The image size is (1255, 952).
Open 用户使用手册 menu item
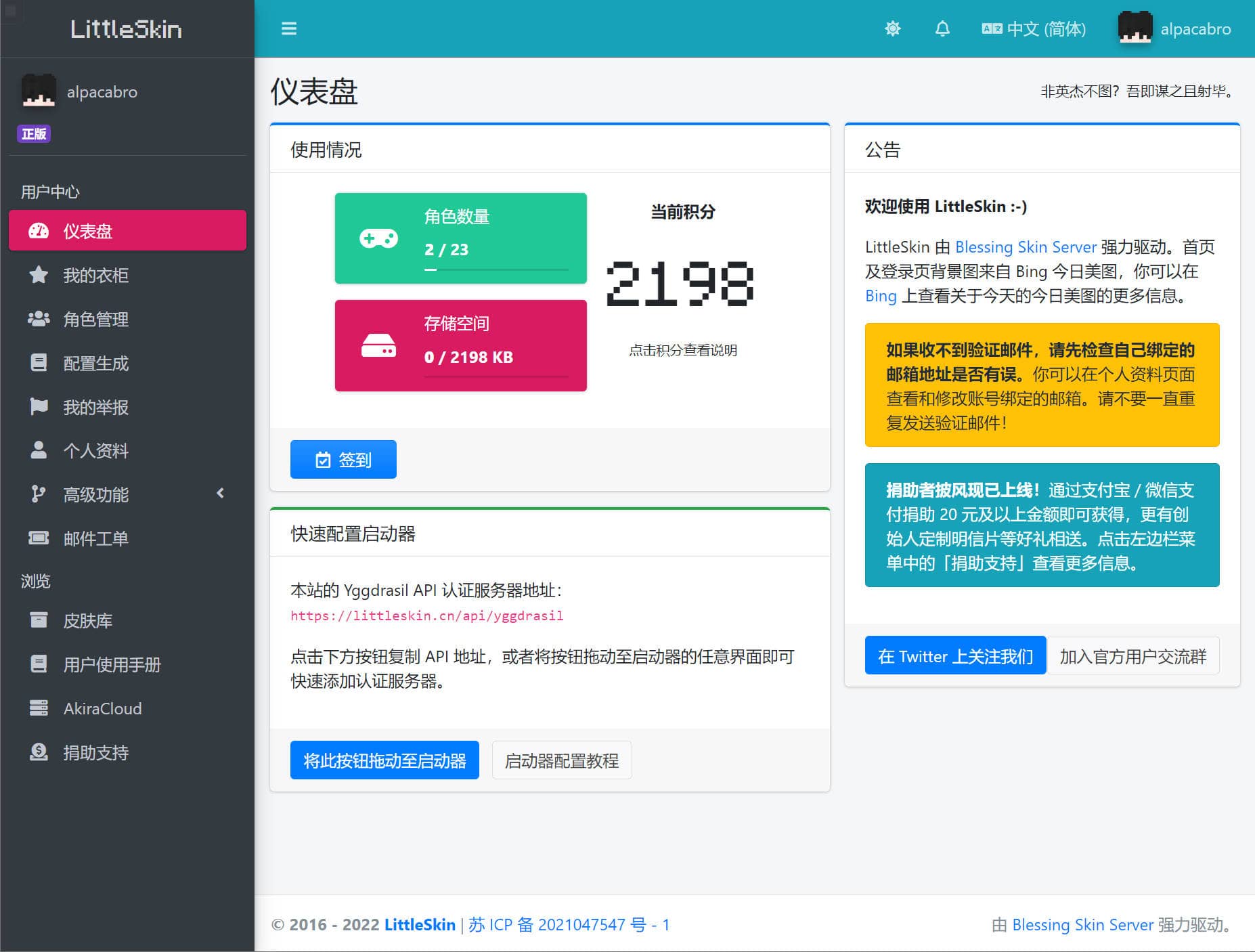click(x=127, y=664)
